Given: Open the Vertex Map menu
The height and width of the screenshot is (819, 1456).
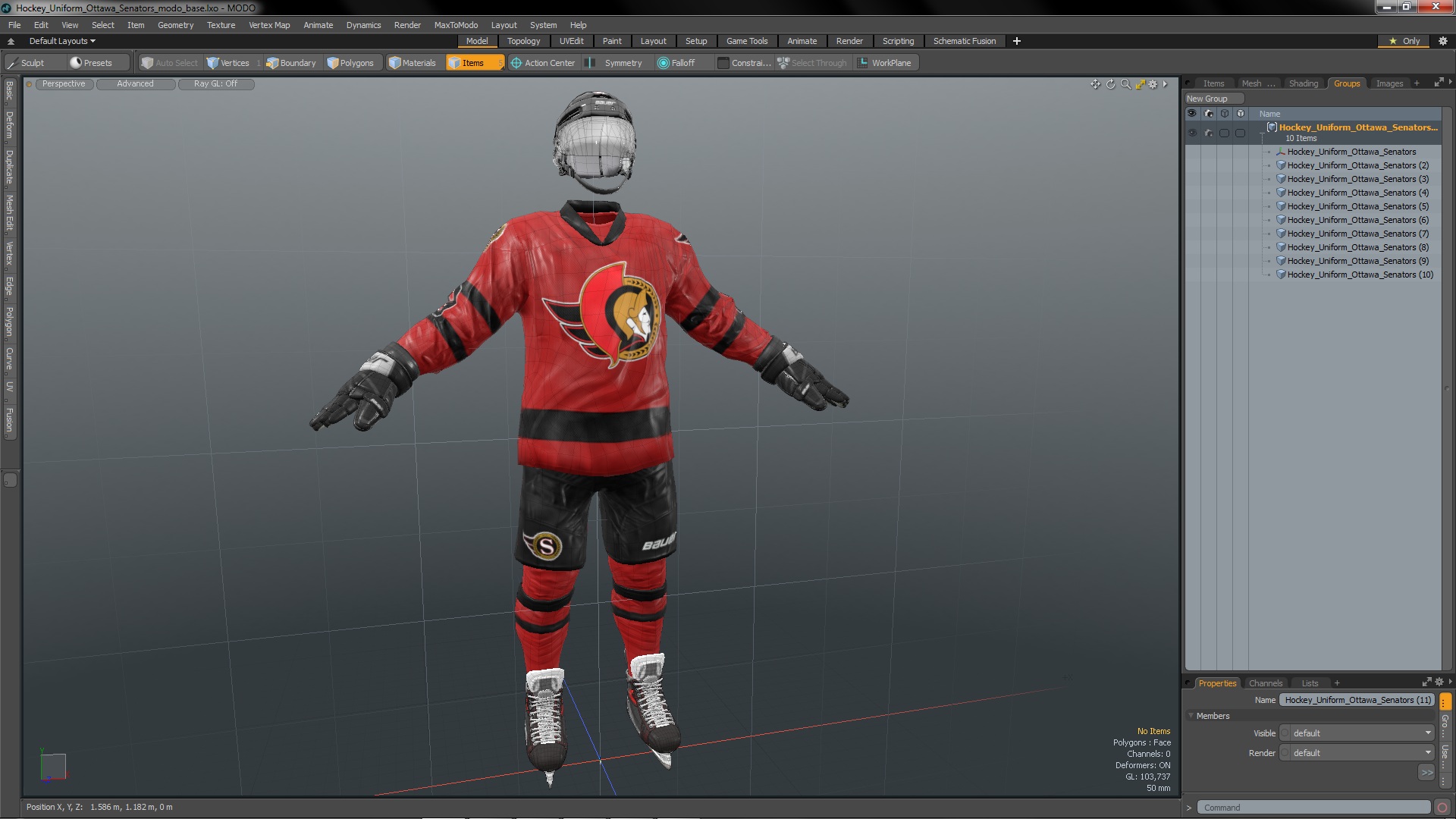Looking at the screenshot, I should tap(269, 25).
